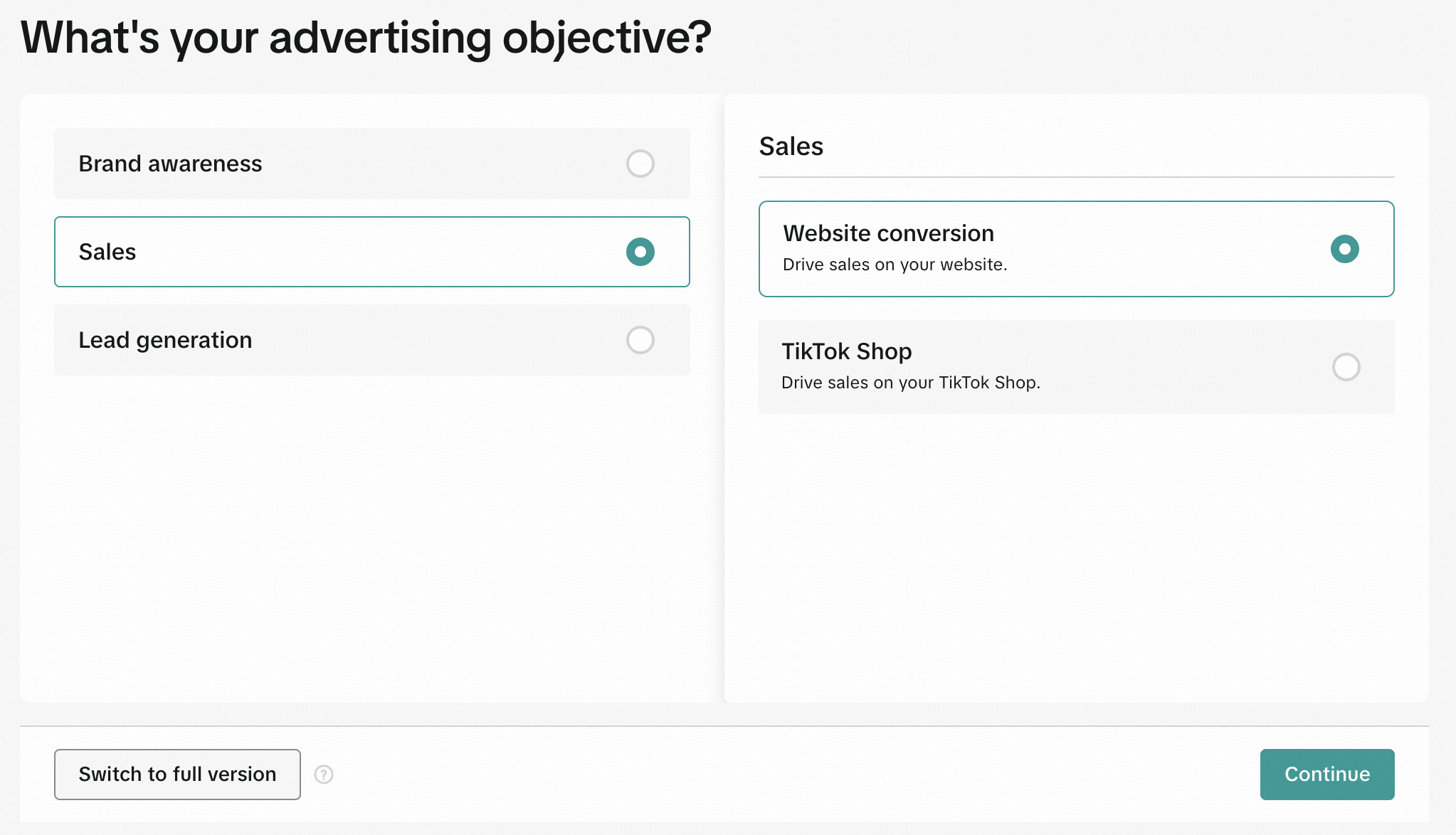Viewport: 1456px width, 835px height.
Task: Choose the Lead generation radio button
Action: 640,340
